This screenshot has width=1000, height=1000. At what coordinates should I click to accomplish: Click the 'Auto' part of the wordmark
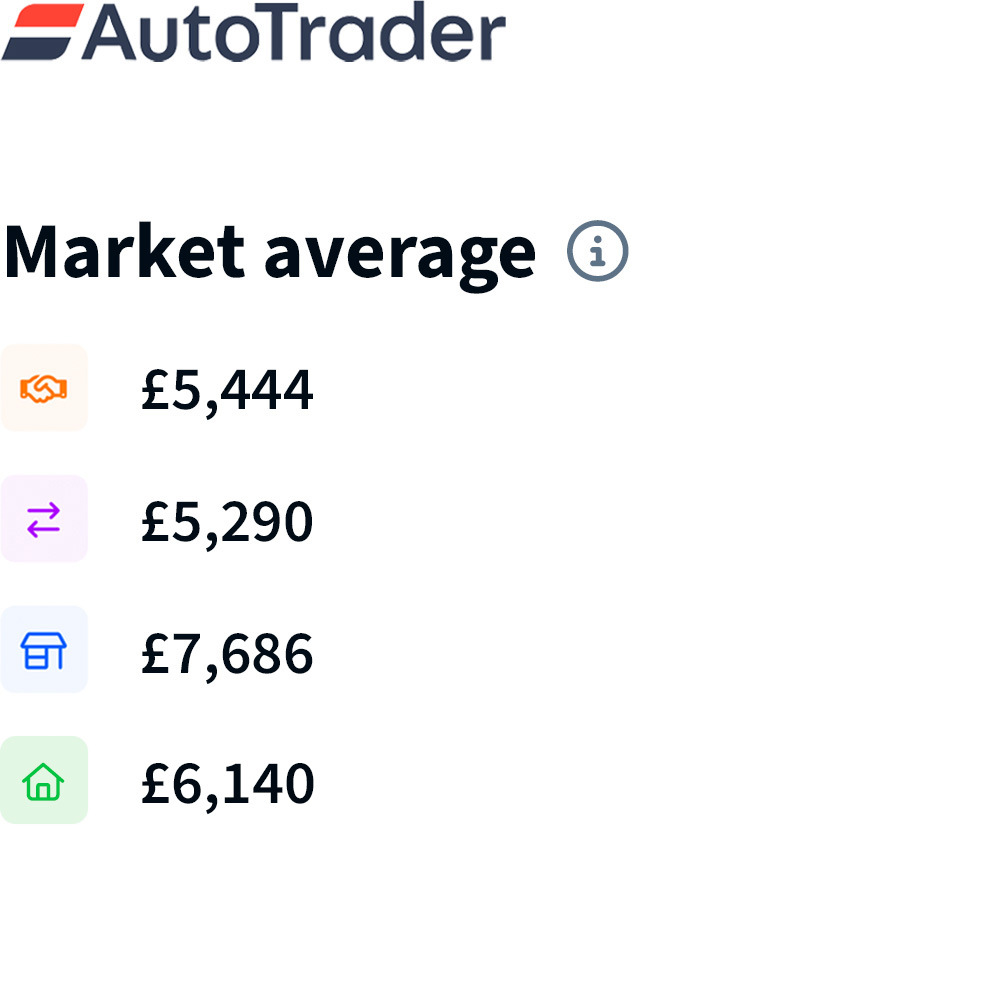pyautogui.click(x=171, y=33)
